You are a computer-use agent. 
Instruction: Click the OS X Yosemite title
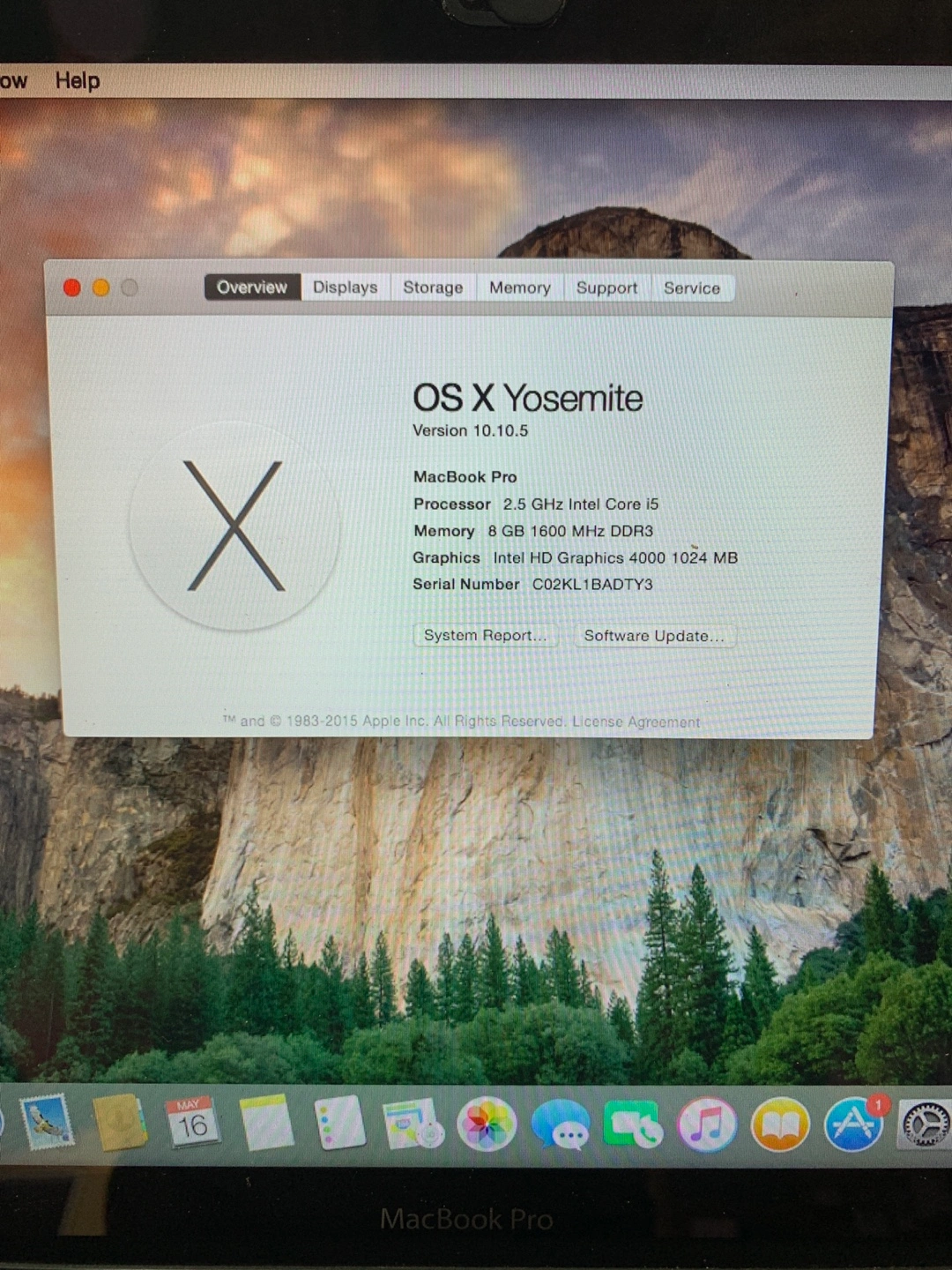[528, 398]
